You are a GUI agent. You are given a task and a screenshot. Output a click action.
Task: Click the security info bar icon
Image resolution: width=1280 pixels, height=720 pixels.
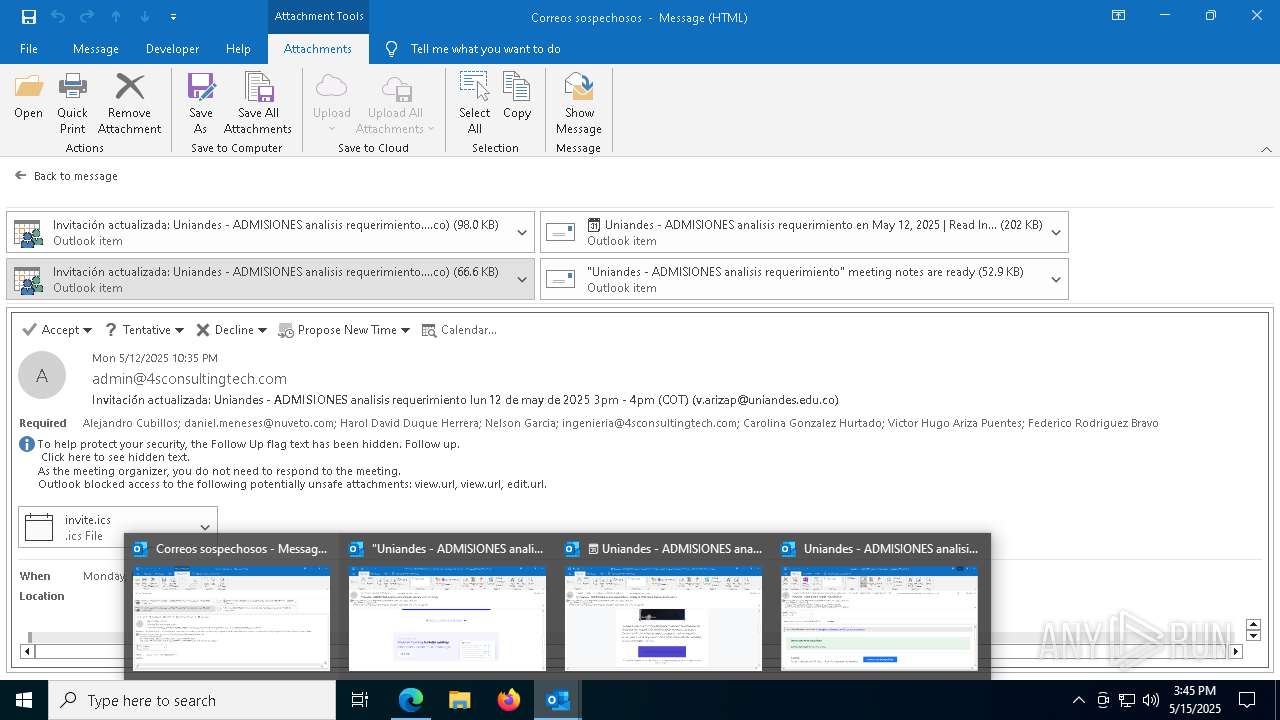pos(27,444)
